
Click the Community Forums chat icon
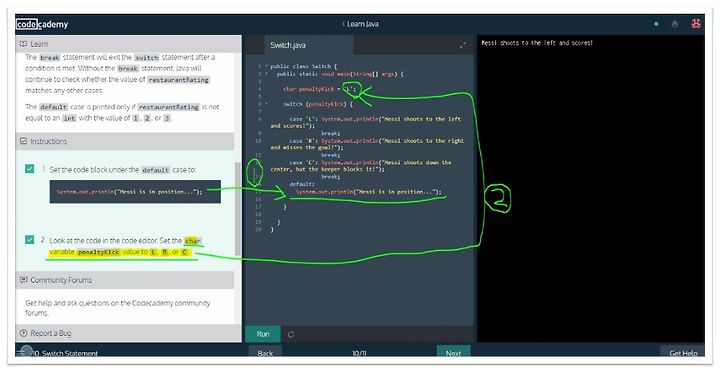point(23,280)
